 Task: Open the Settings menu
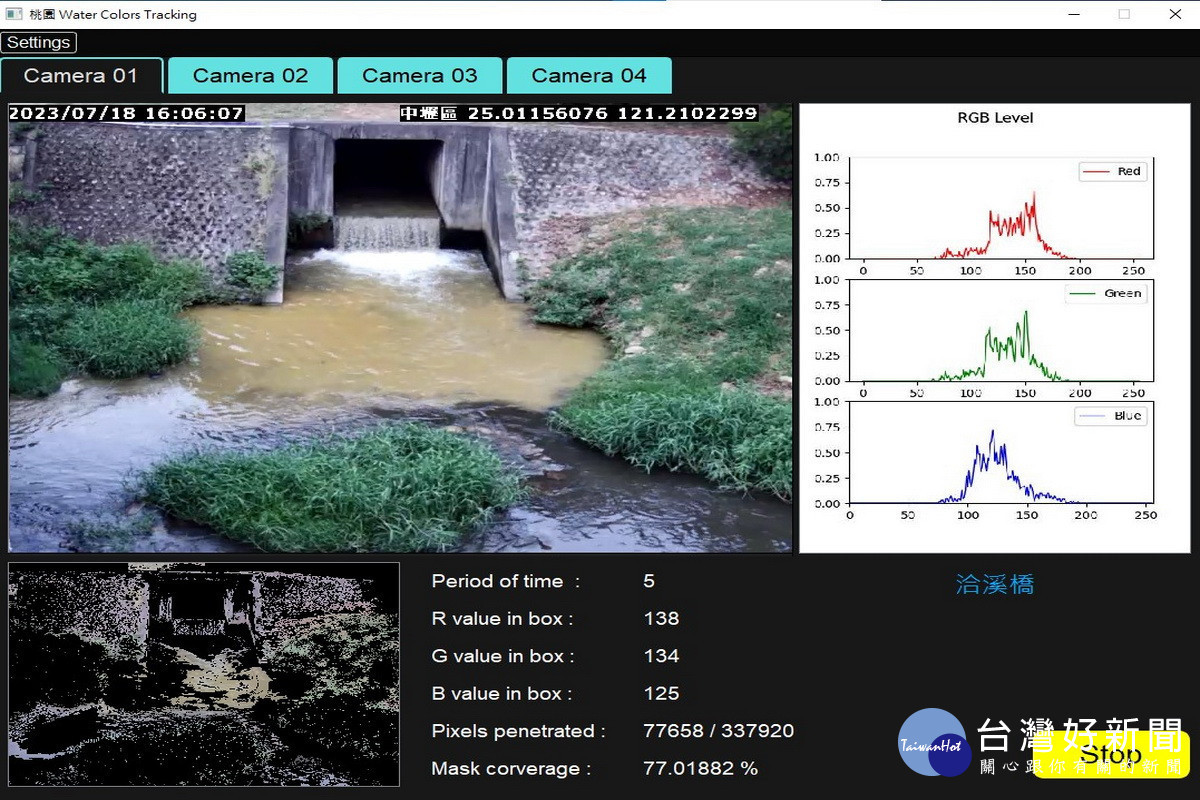pos(39,42)
